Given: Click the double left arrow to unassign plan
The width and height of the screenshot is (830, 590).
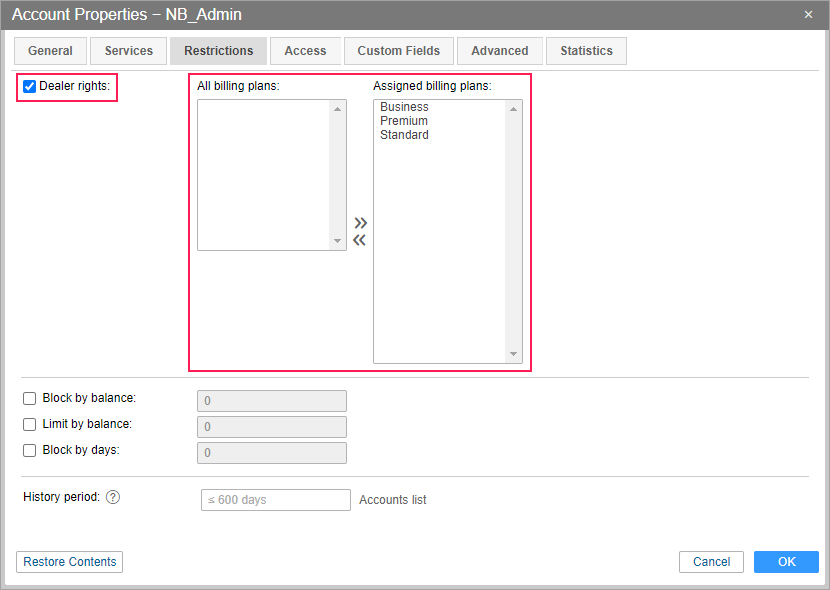Looking at the screenshot, I should (360, 240).
